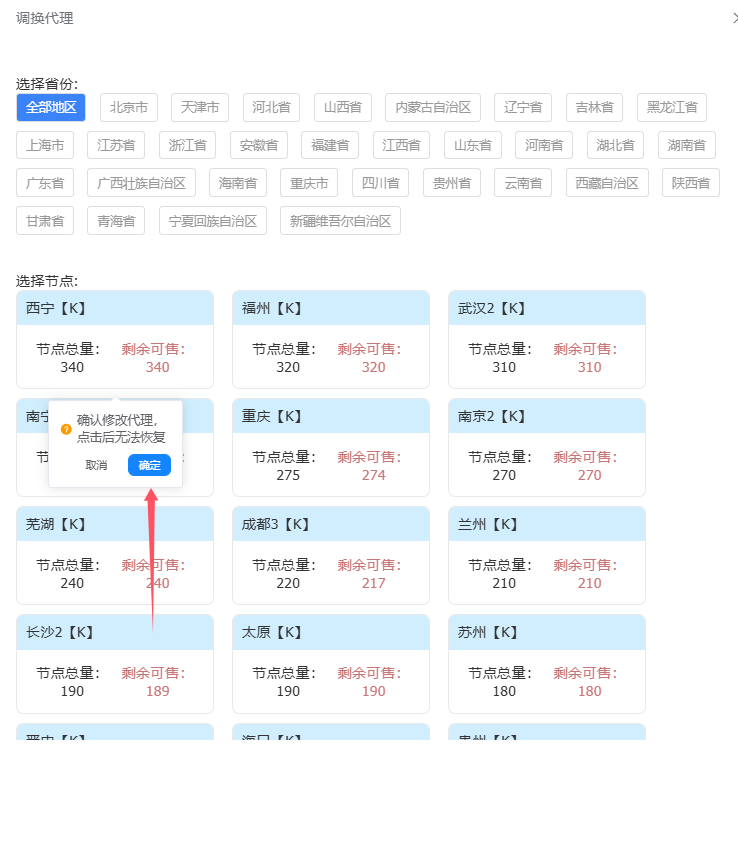Choose the 成都3【K】 node card

[x=330, y=555]
